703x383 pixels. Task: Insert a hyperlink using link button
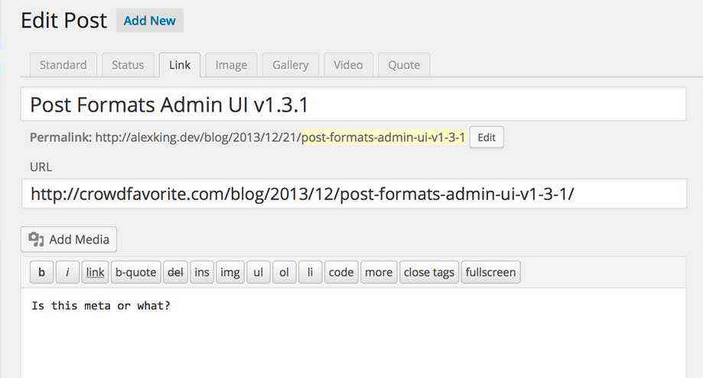[95, 272]
